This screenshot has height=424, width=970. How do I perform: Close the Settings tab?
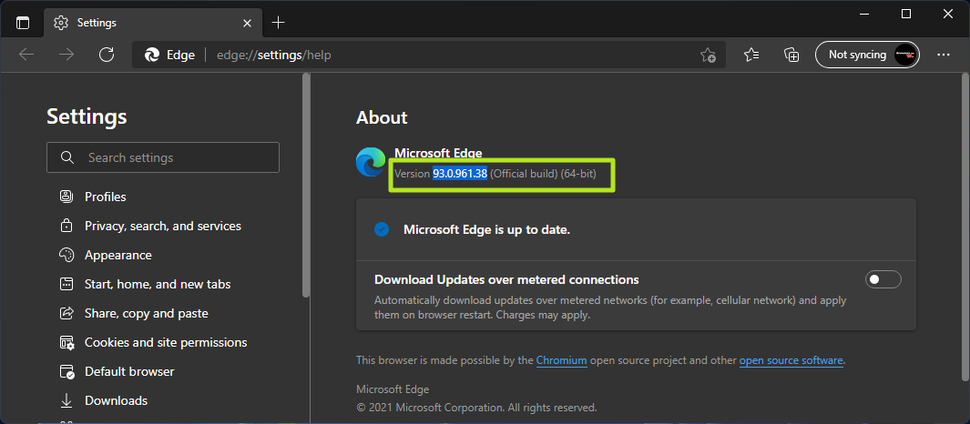tap(247, 23)
